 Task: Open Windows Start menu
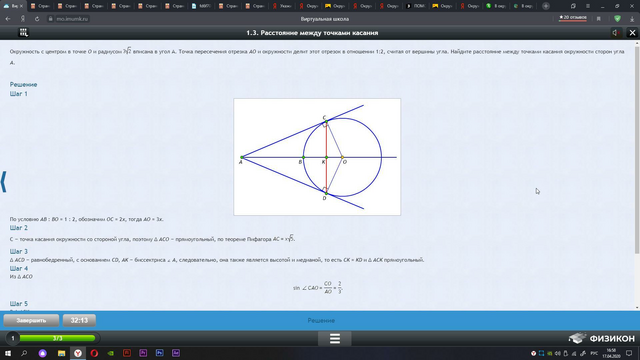click(8, 353)
